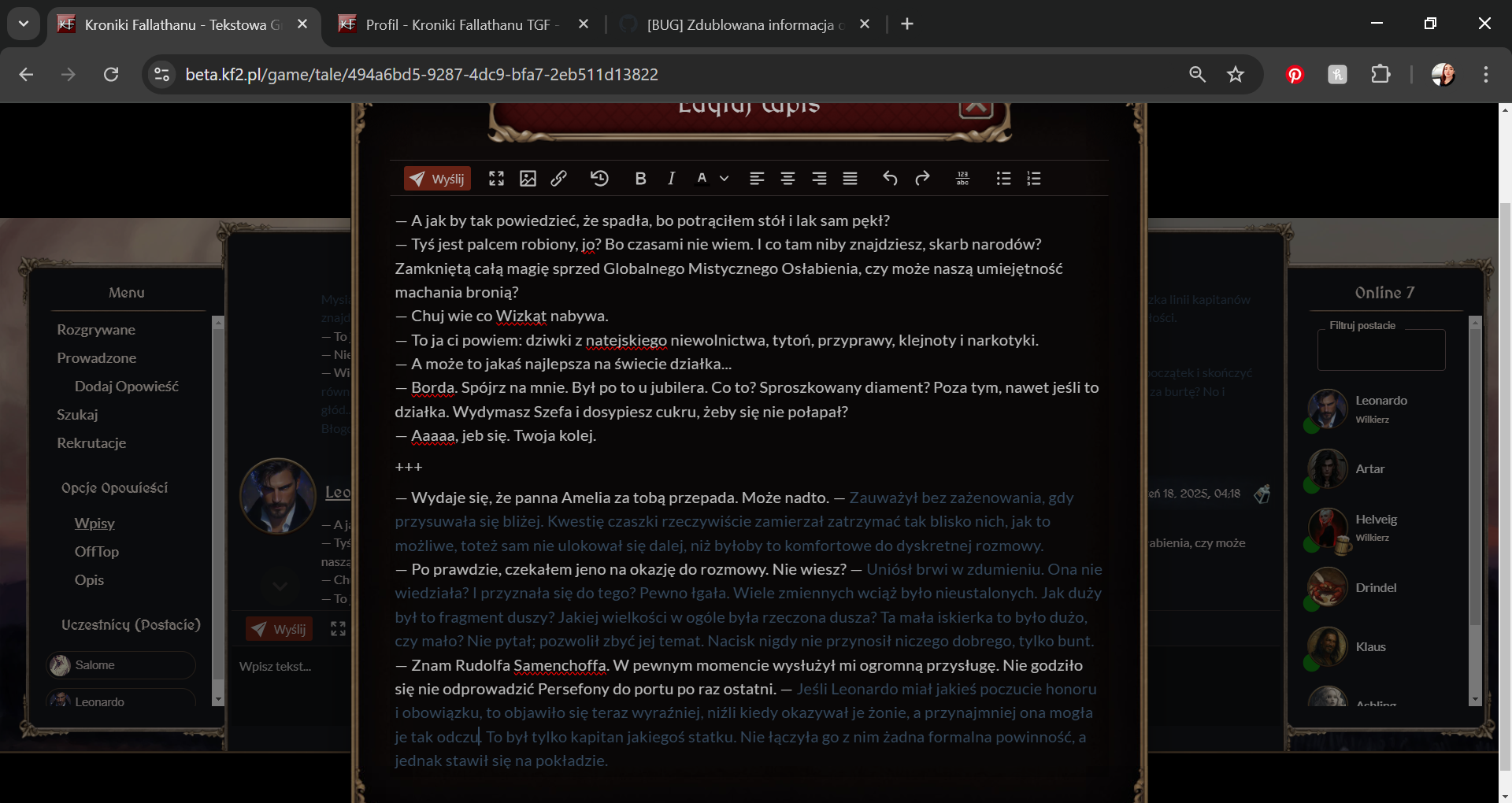Image resolution: width=1512 pixels, height=803 pixels.
Task: Open Opis under Opcje Opowieści
Action: (x=89, y=580)
